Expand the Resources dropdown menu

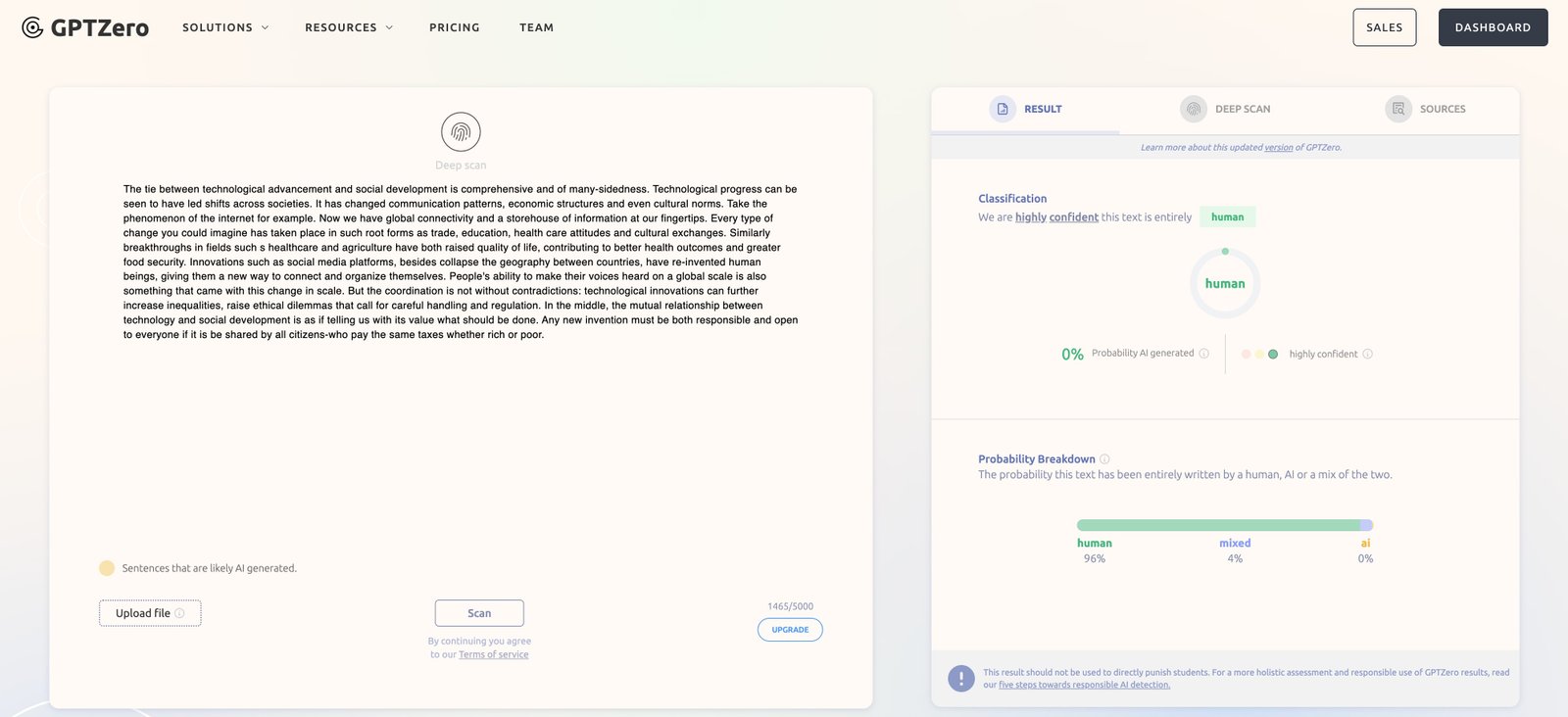pos(348,27)
